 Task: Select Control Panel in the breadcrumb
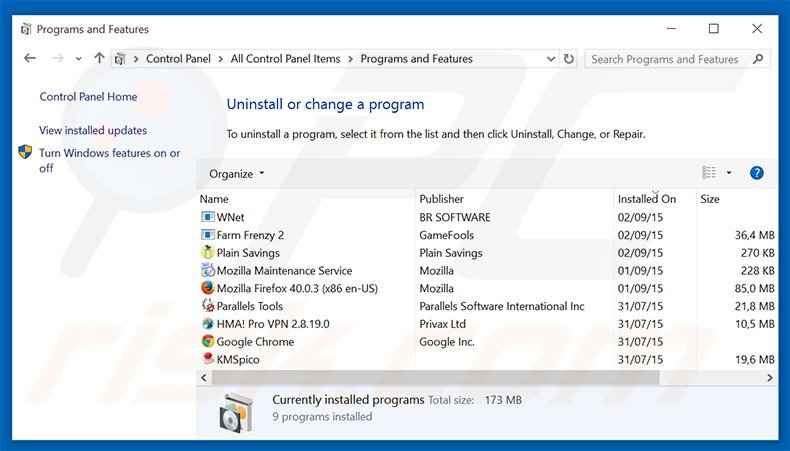pos(178,59)
